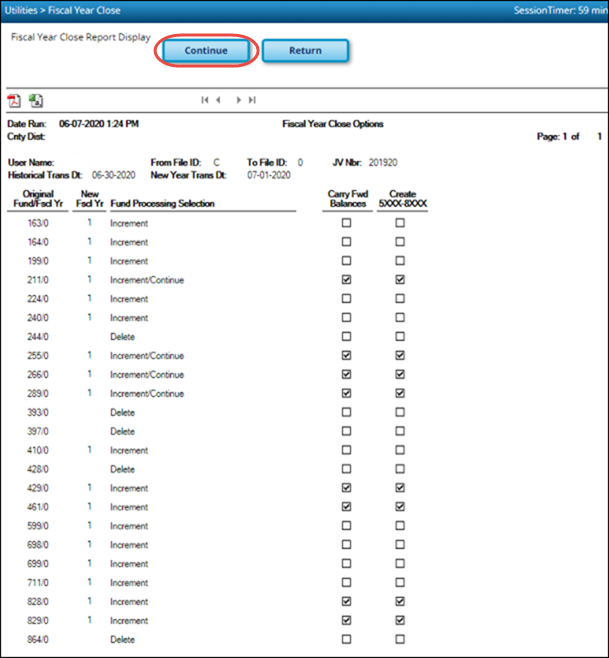Screen dimensions: 609x658
Task: Click the Return button
Action: pos(305,51)
